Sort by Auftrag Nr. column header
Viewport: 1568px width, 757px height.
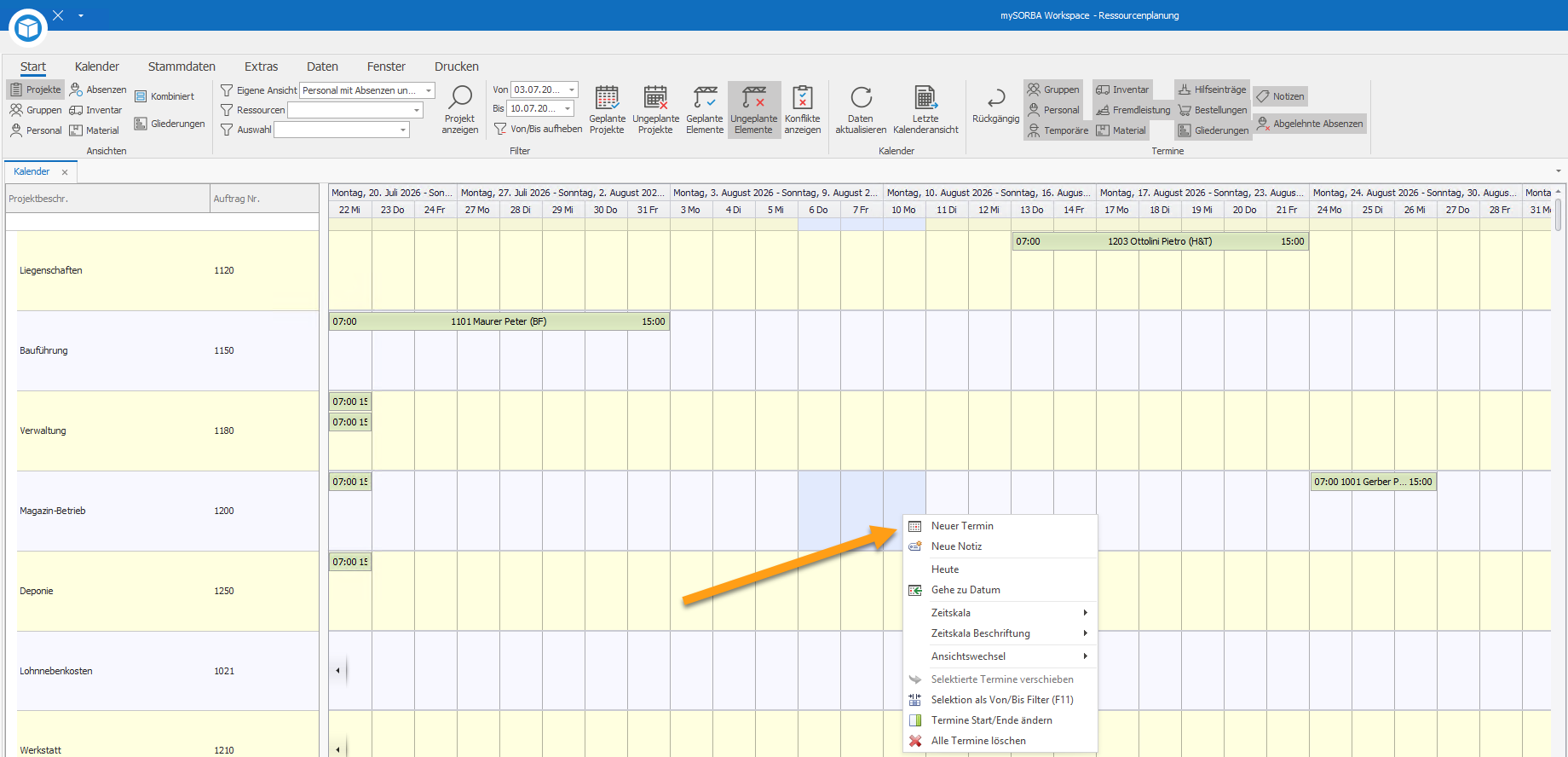pos(264,199)
